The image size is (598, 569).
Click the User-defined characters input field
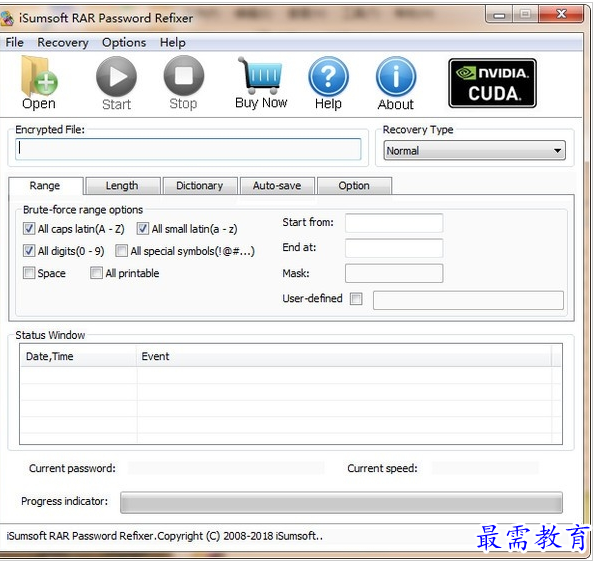(468, 300)
